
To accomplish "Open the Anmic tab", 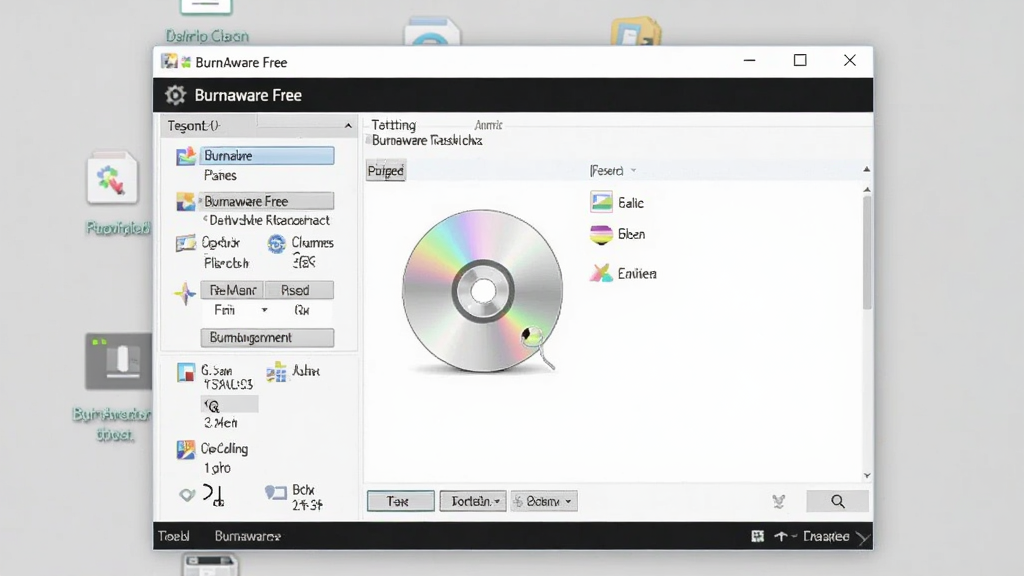I will [488, 125].
